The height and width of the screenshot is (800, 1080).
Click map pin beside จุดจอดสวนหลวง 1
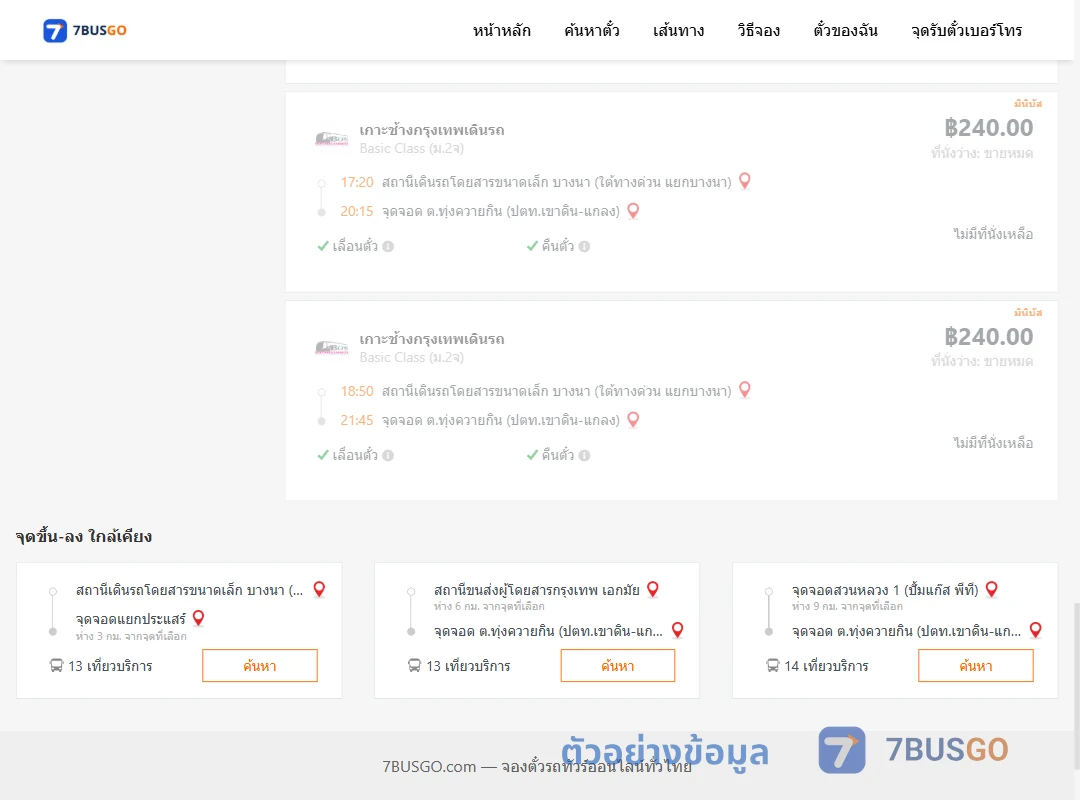(992, 589)
